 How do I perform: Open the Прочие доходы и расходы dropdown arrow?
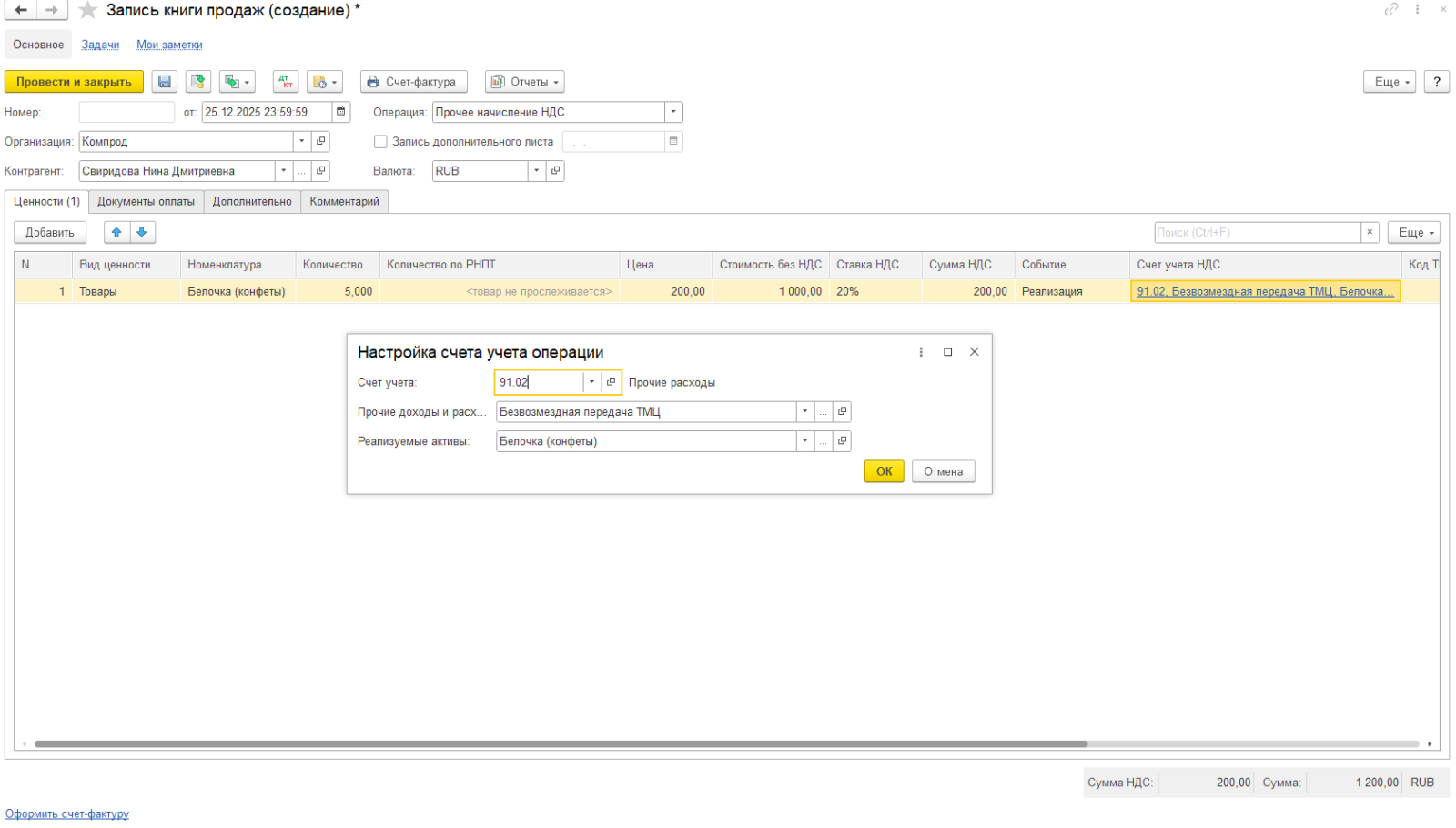804,412
